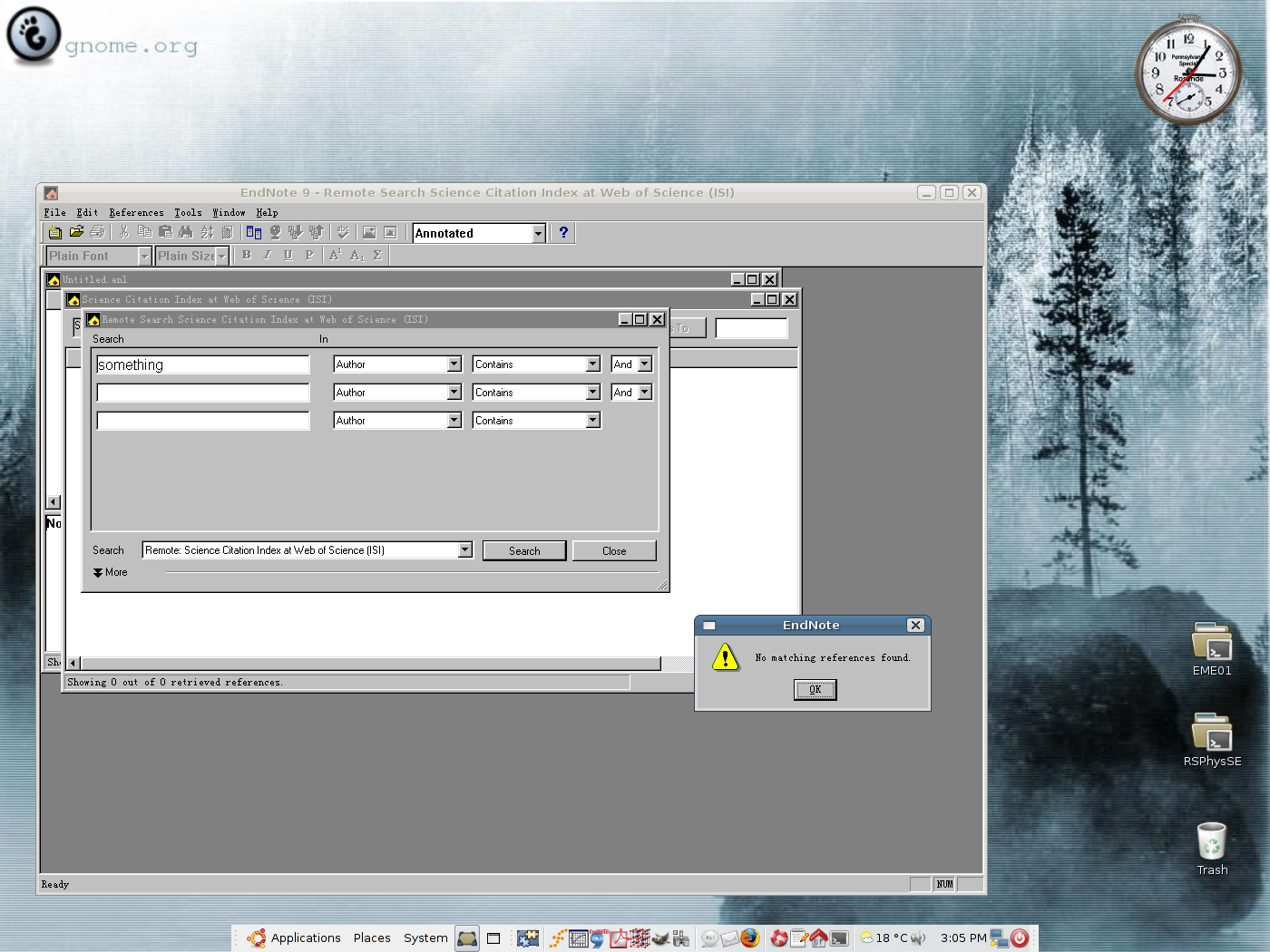The height and width of the screenshot is (952, 1270).
Task: Click OK in the EndNote alert dialog
Action: [x=816, y=690]
